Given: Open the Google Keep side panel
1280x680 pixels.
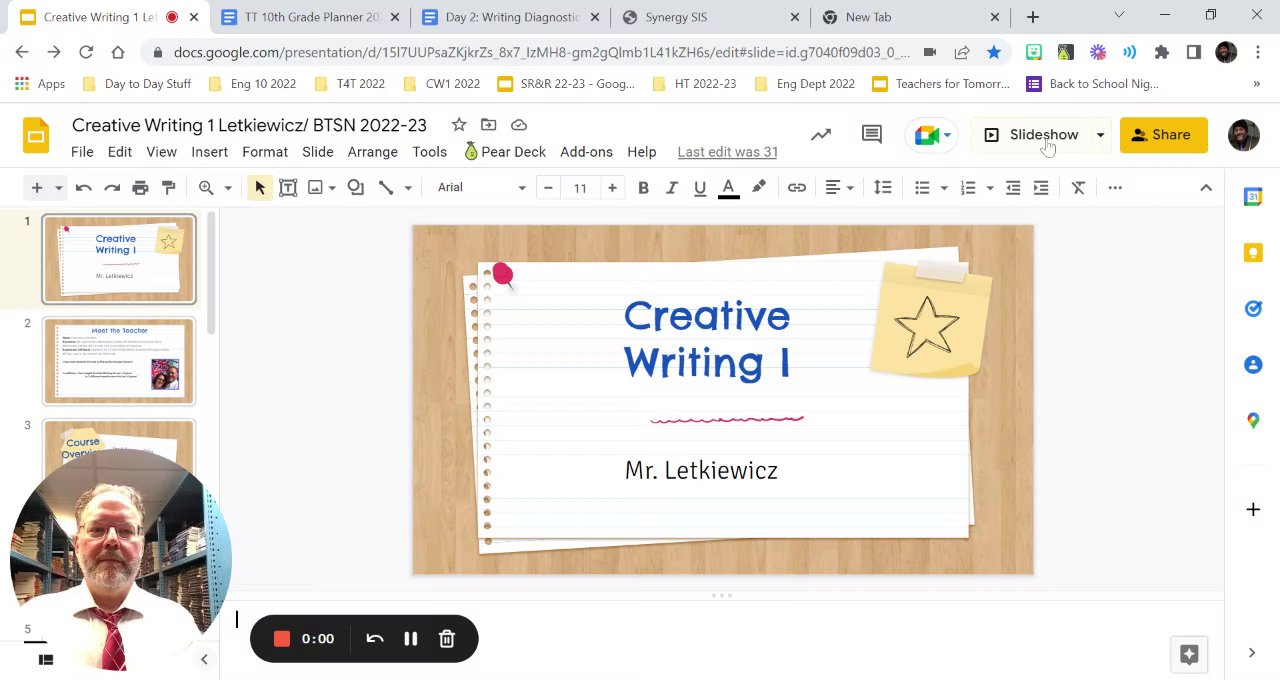Looking at the screenshot, I should pos(1253,253).
